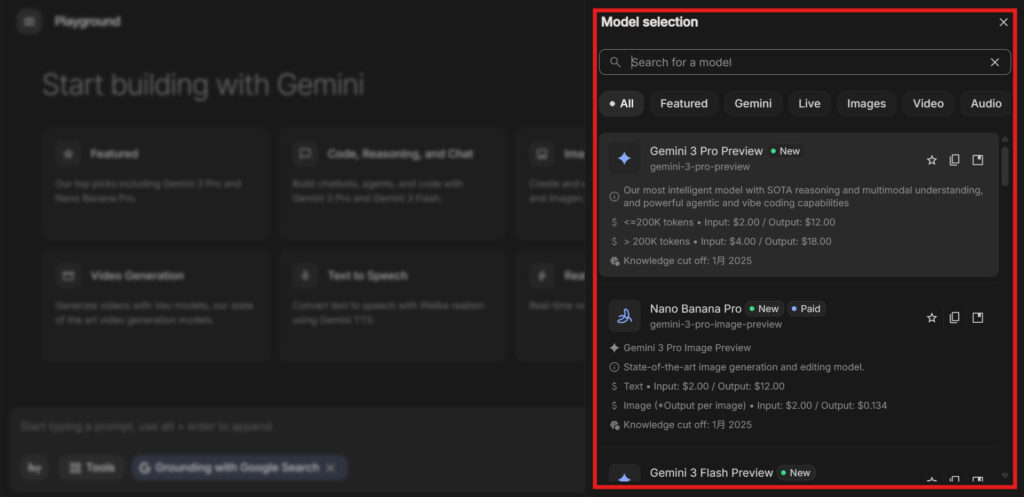This screenshot has height=497, width=1024.
Task: Click the Nano Banana Pro banana icon
Action: [x=625, y=316]
